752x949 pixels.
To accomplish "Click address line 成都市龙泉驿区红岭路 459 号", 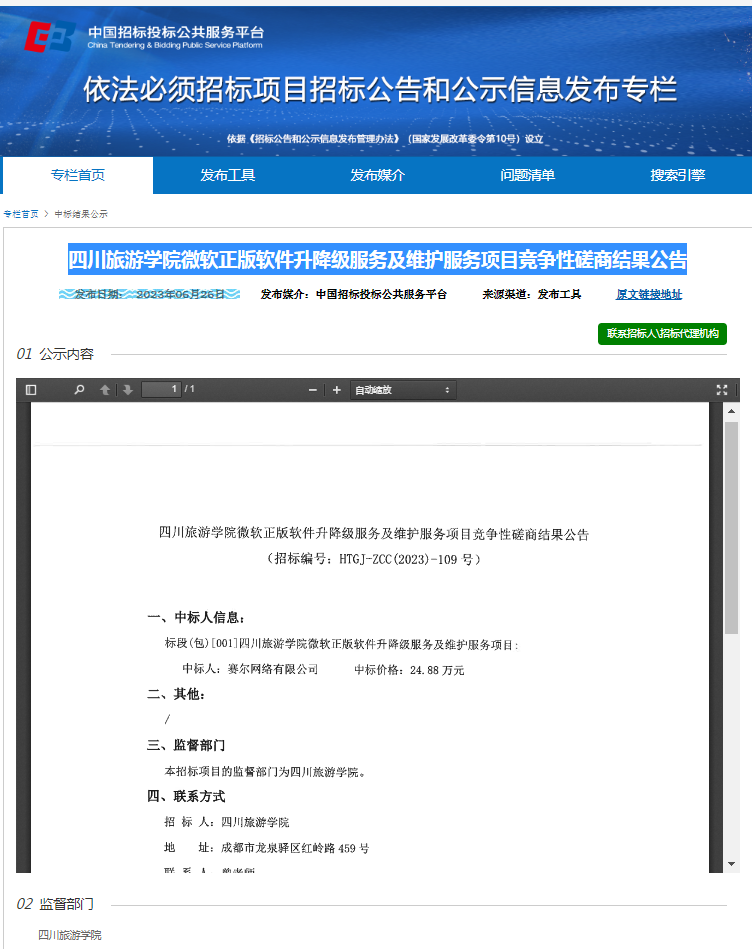I will point(267,848).
